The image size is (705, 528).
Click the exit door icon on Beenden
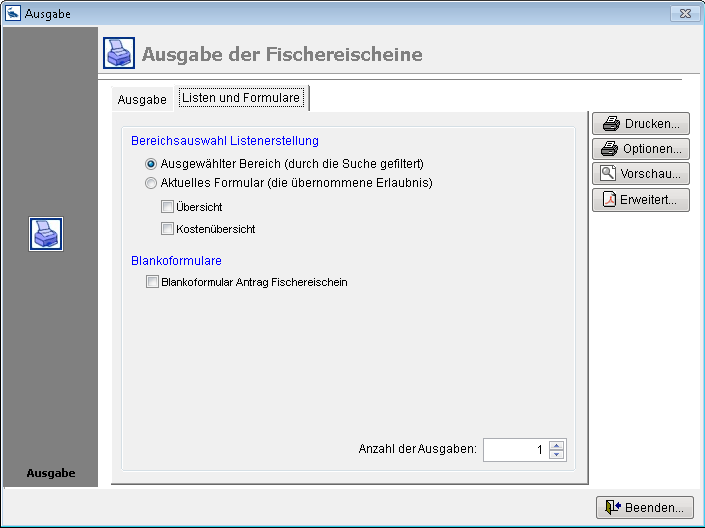click(x=613, y=508)
